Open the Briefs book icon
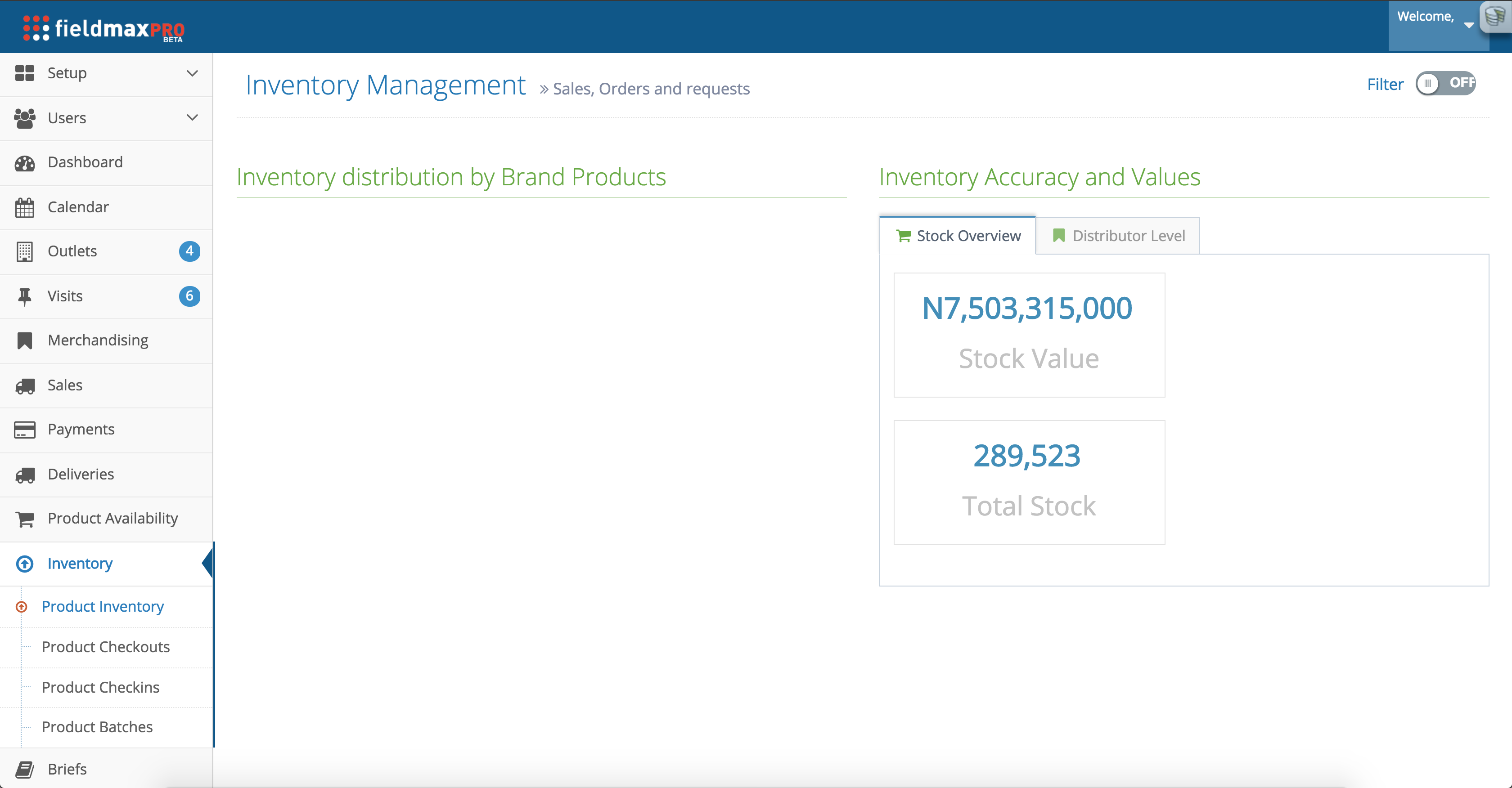 [x=25, y=769]
